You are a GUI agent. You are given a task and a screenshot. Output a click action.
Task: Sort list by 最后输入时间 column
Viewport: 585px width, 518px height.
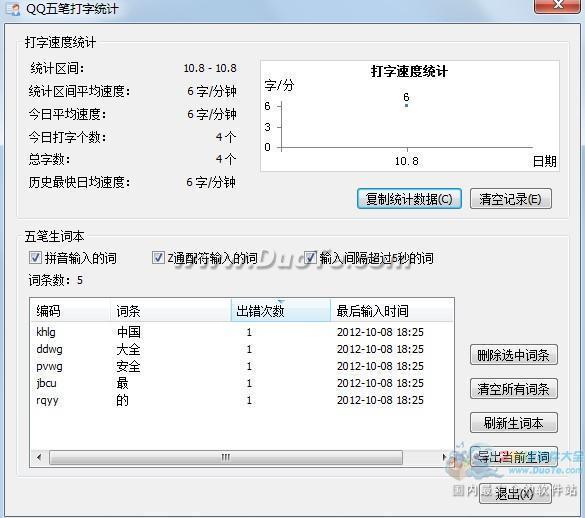[x=392, y=311]
